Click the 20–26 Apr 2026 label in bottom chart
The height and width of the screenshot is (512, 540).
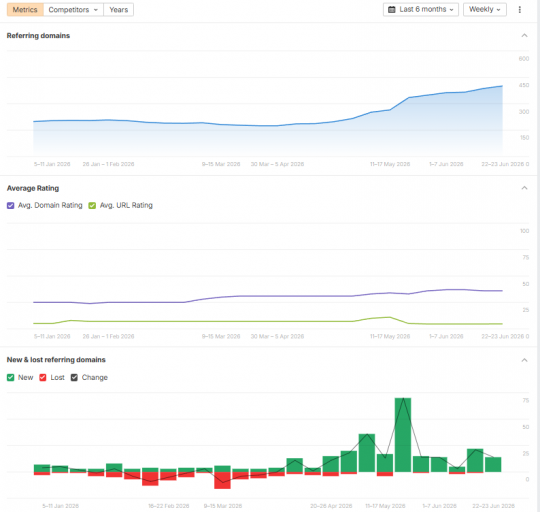331,506
